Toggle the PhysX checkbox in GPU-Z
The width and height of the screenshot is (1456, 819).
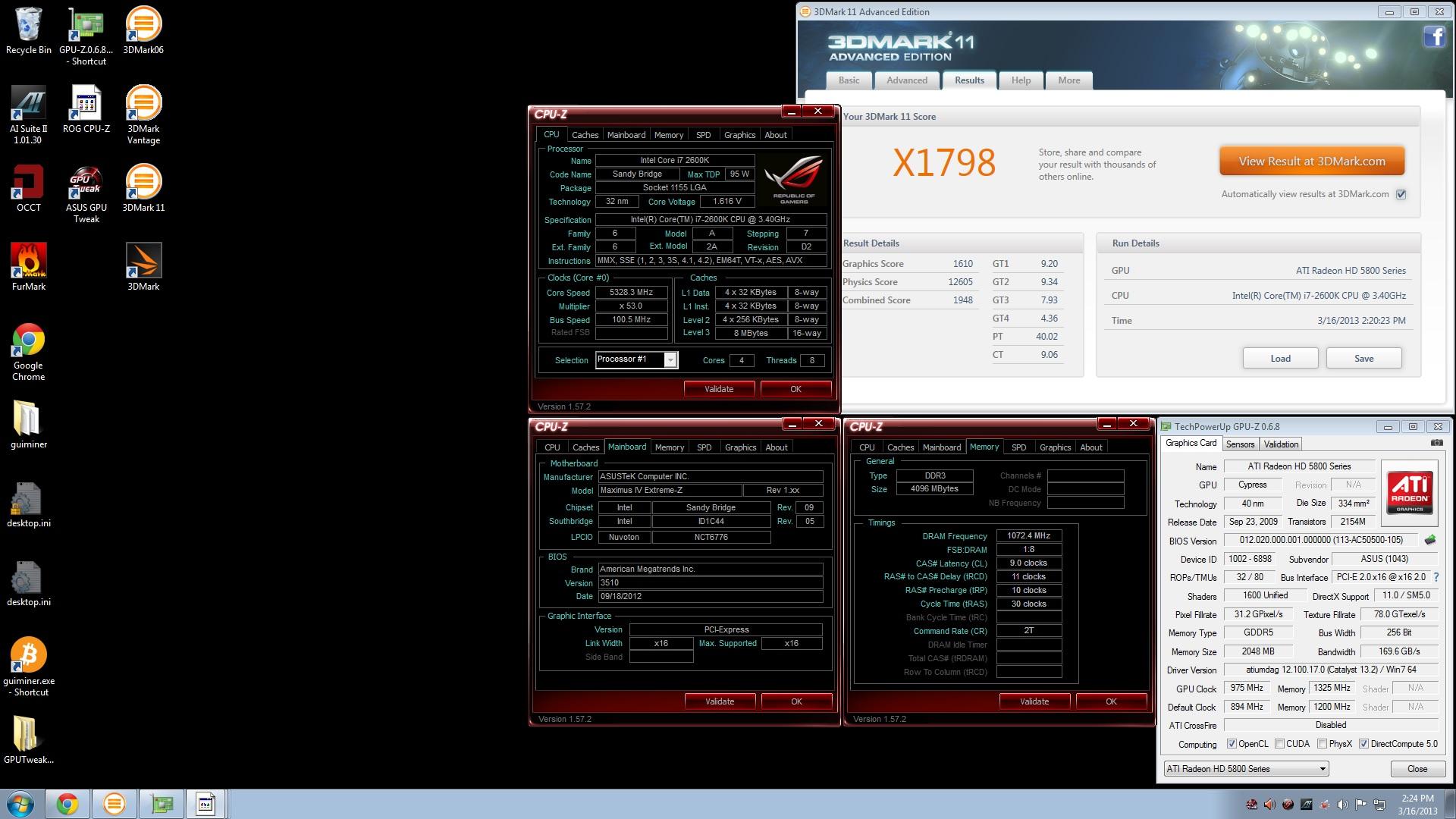1322,744
